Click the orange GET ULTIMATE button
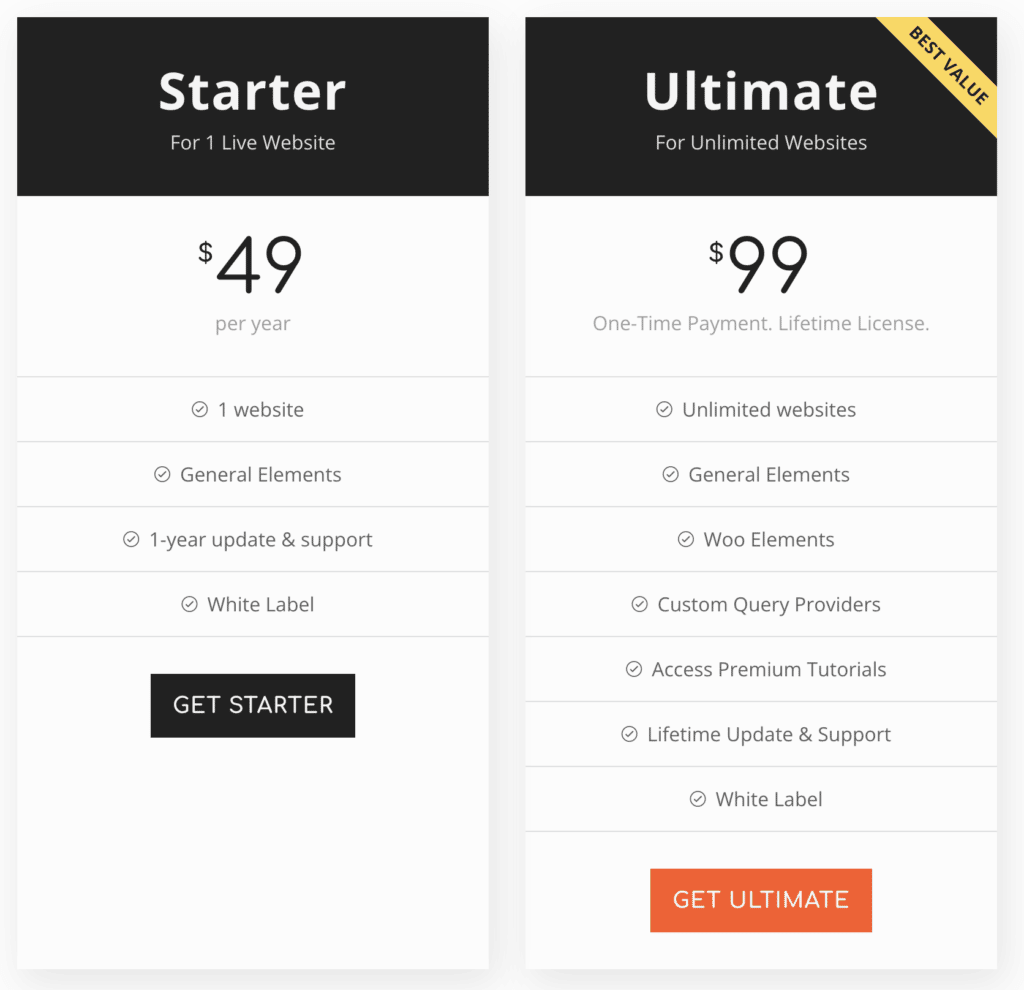This screenshot has height=990, width=1024. click(x=761, y=900)
